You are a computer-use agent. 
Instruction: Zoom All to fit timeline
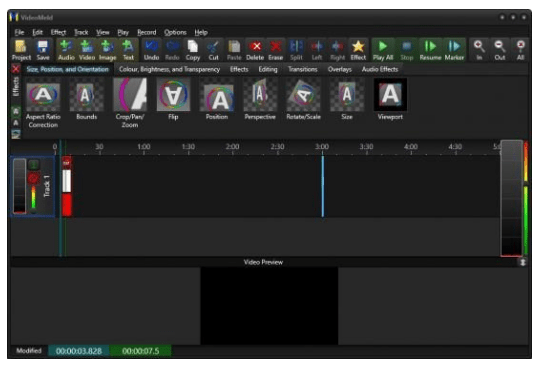(520, 50)
